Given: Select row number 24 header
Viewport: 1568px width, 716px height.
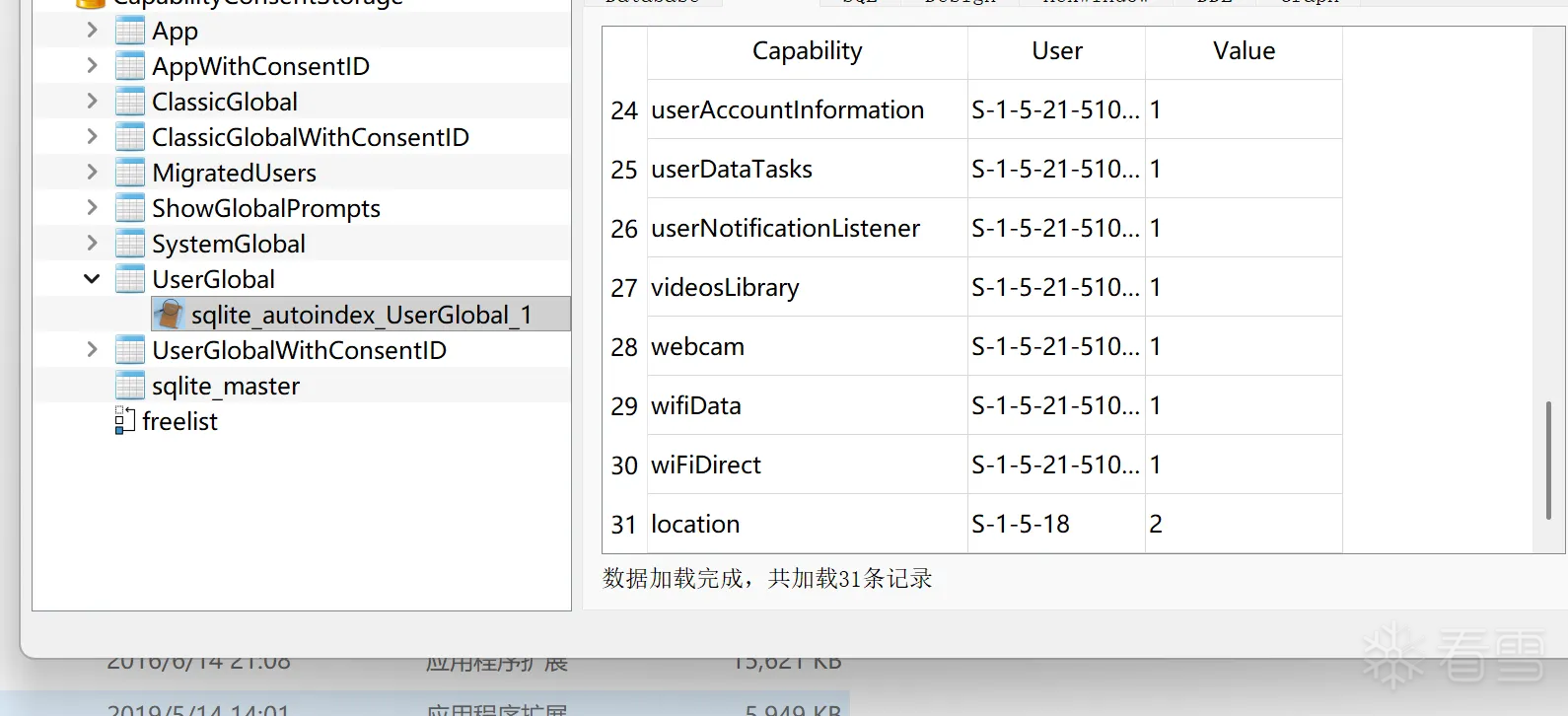Looking at the screenshot, I should pyautogui.click(x=624, y=110).
